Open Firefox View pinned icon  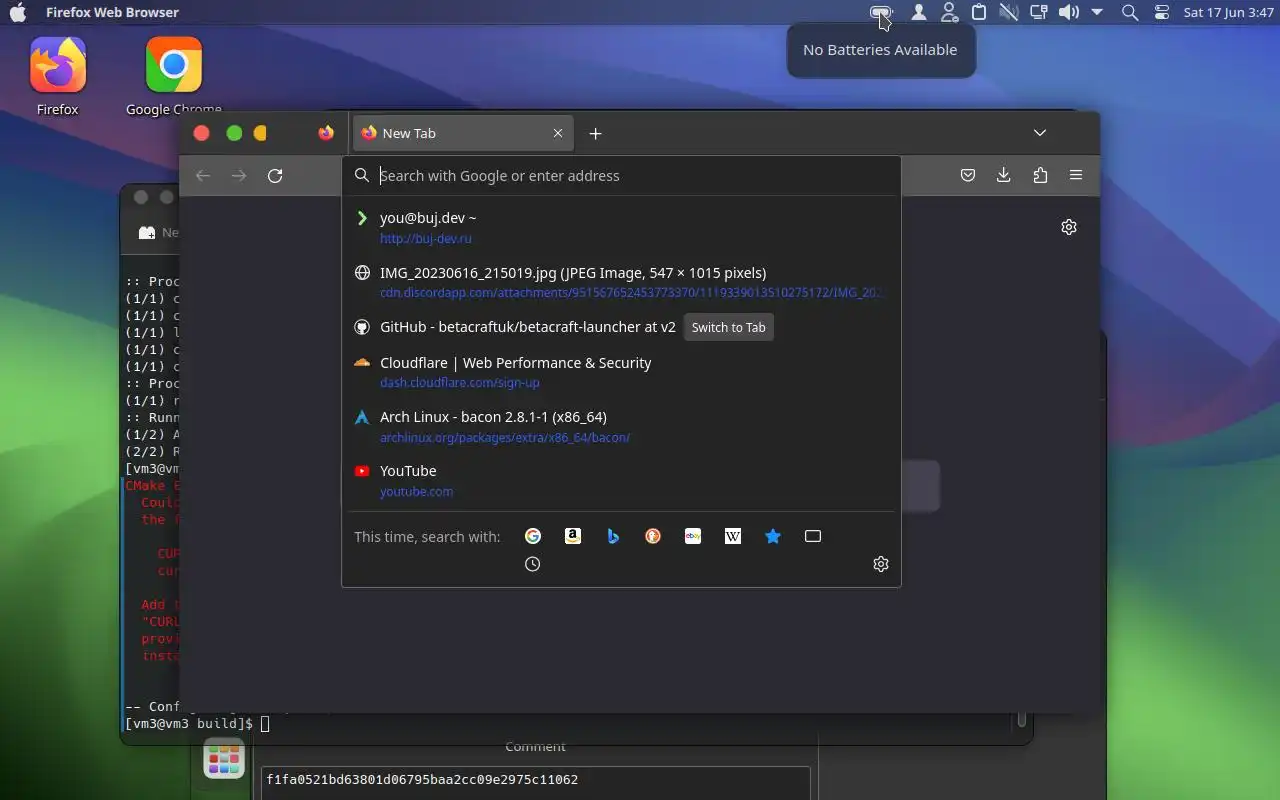(326, 133)
